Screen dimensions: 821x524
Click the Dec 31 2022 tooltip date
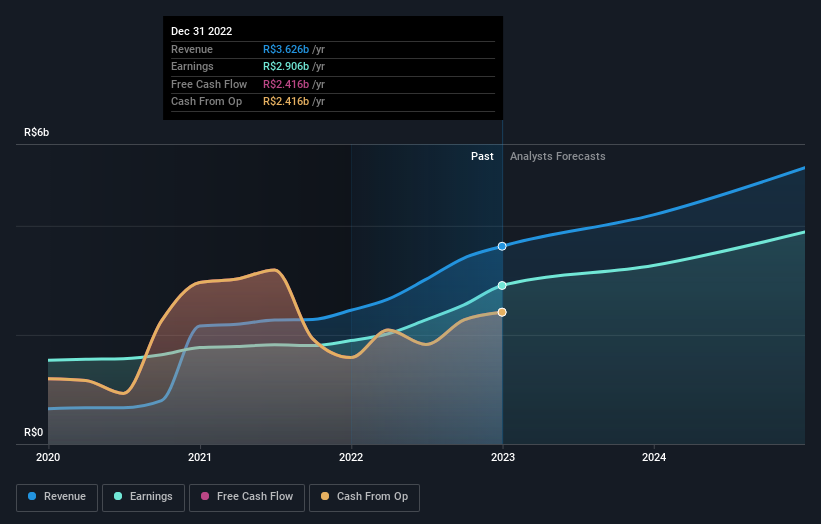point(202,31)
